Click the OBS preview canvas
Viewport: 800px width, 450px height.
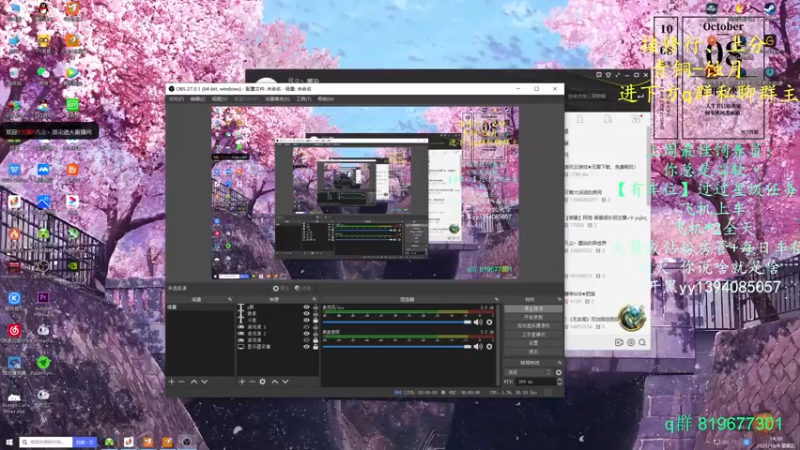[x=365, y=192]
